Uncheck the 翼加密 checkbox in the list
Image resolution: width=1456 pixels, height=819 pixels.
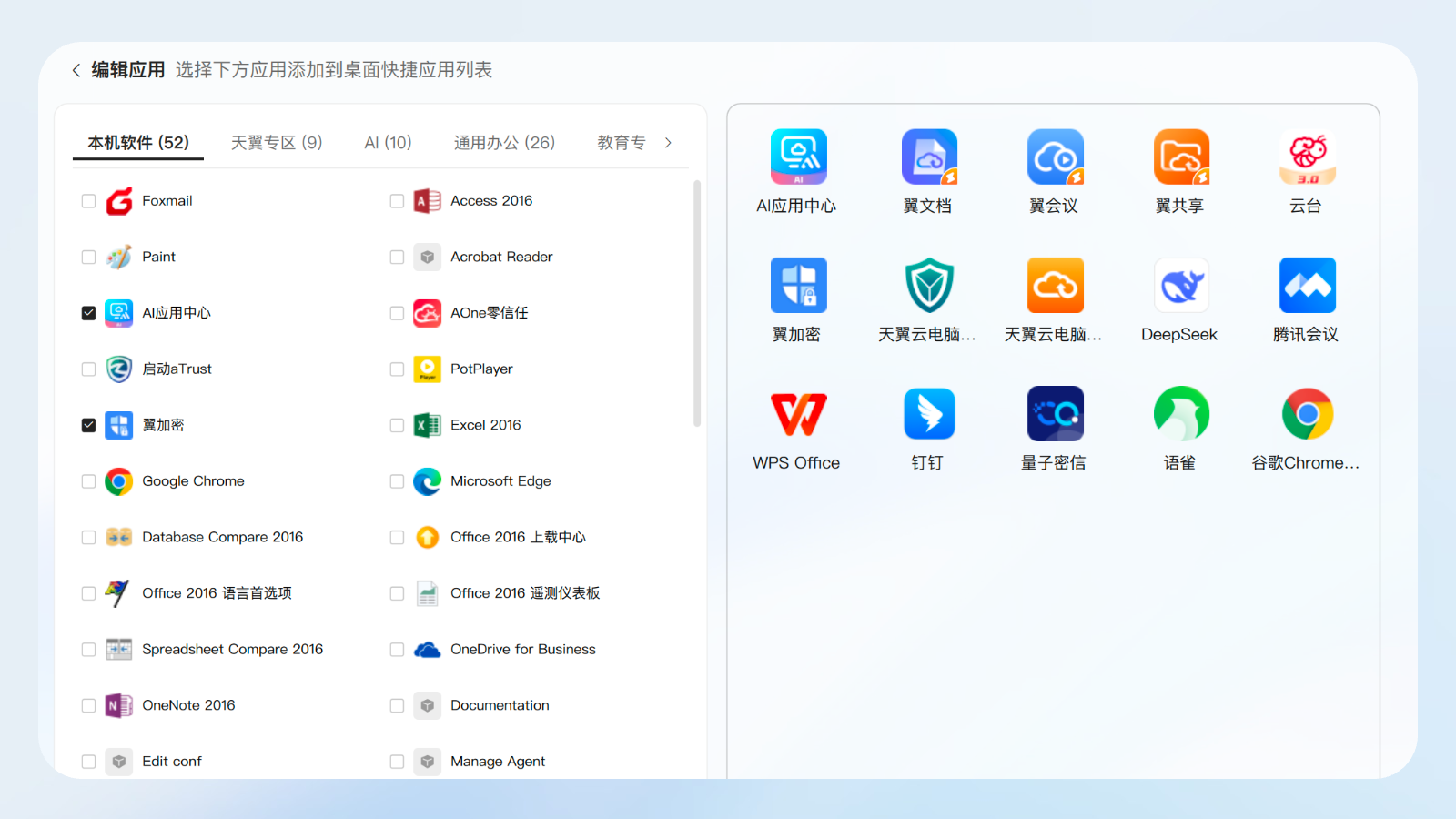(88, 425)
